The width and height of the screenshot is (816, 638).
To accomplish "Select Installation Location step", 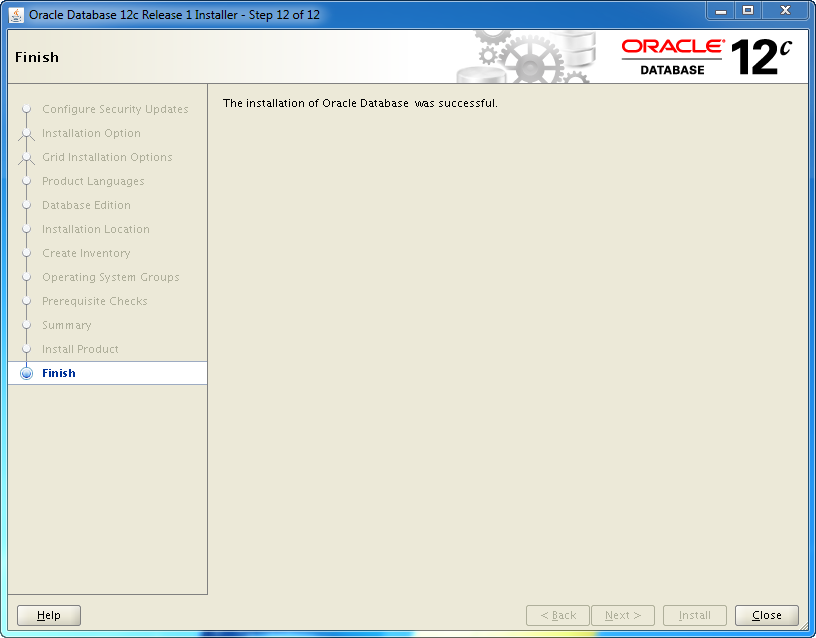I will point(95,229).
